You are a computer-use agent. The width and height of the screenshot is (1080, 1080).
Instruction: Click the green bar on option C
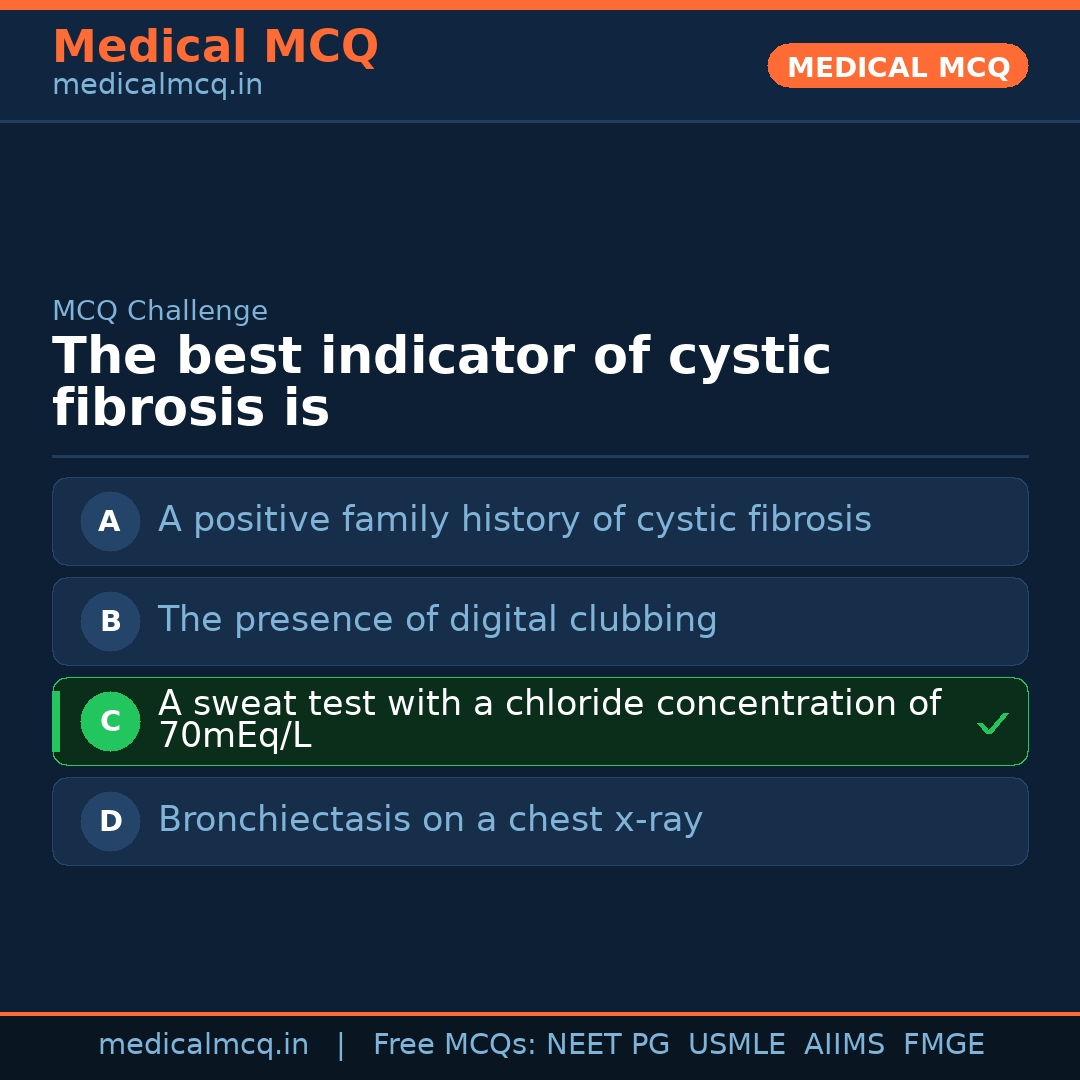(x=56, y=721)
